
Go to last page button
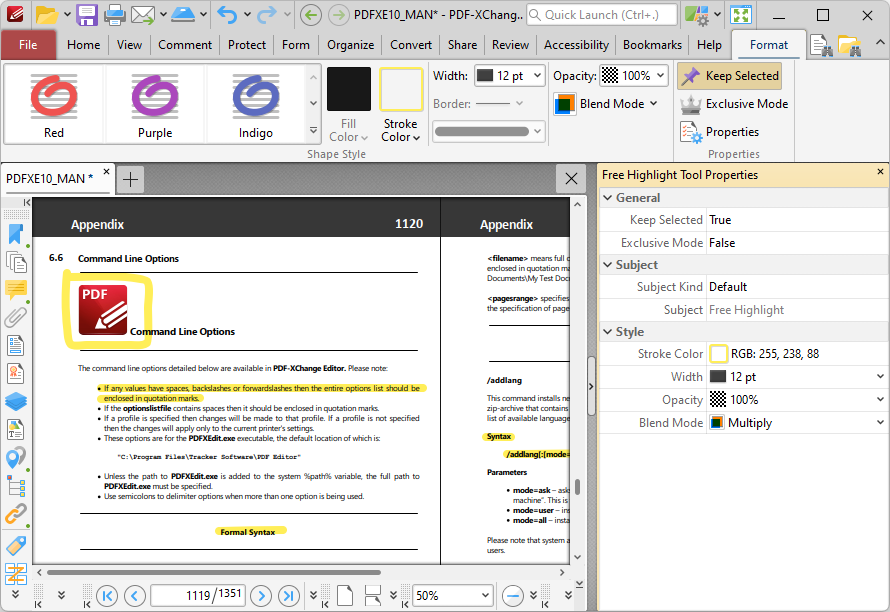tap(288, 596)
